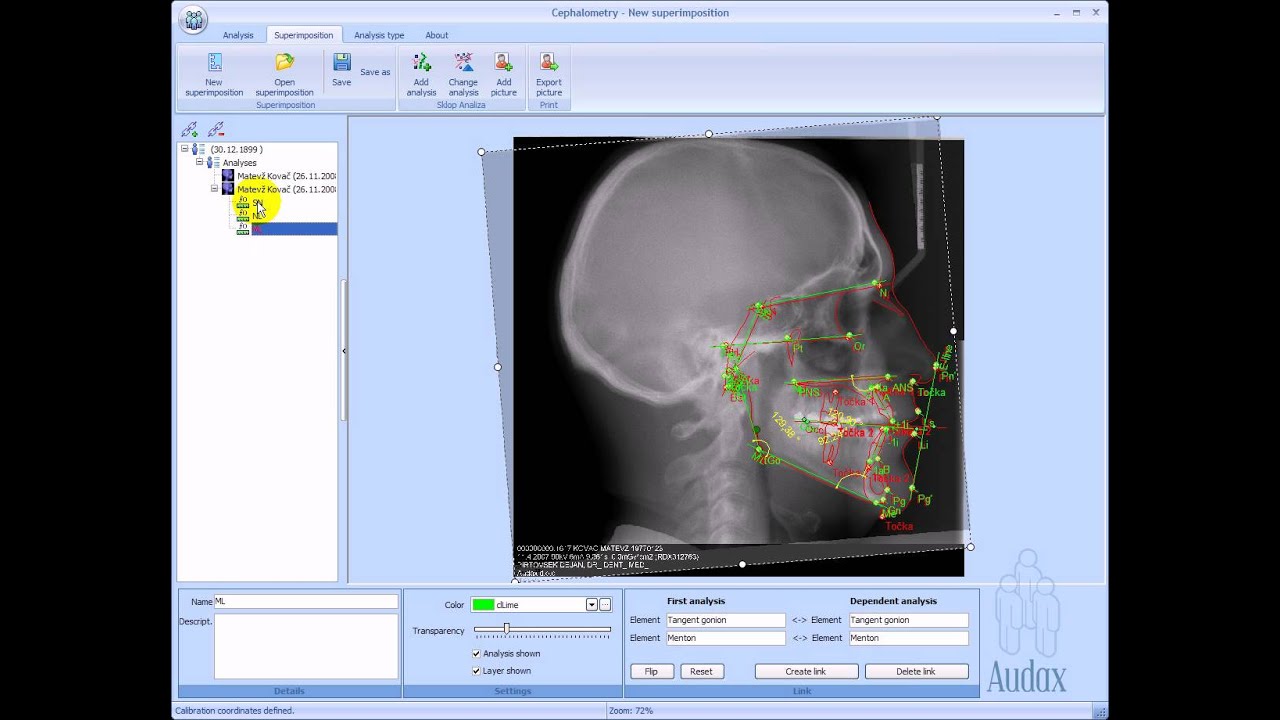The image size is (1280, 720).
Task: Select the Analyses tree label
Action: [239, 162]
